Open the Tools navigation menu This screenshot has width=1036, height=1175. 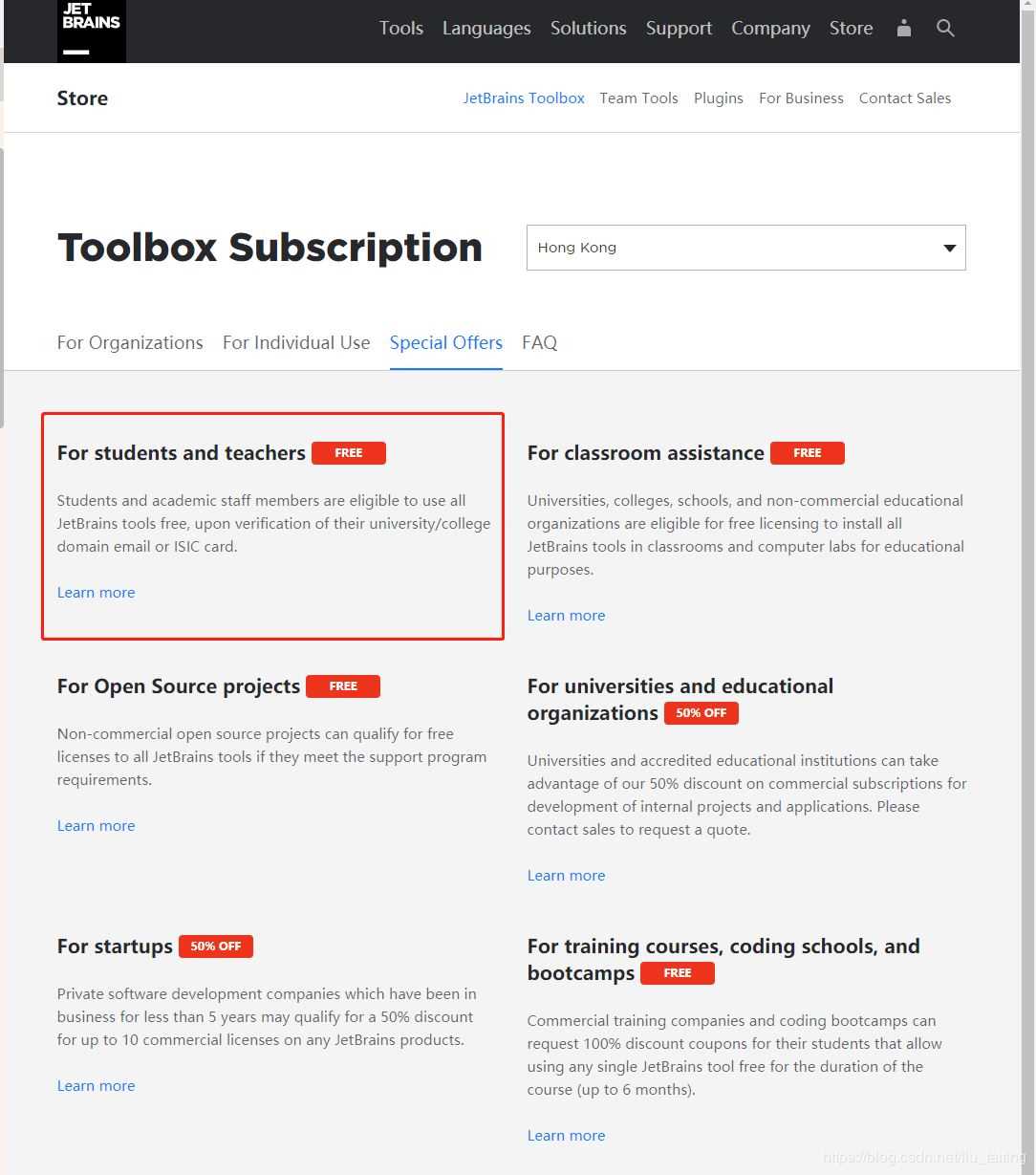(x=400, y=29)
